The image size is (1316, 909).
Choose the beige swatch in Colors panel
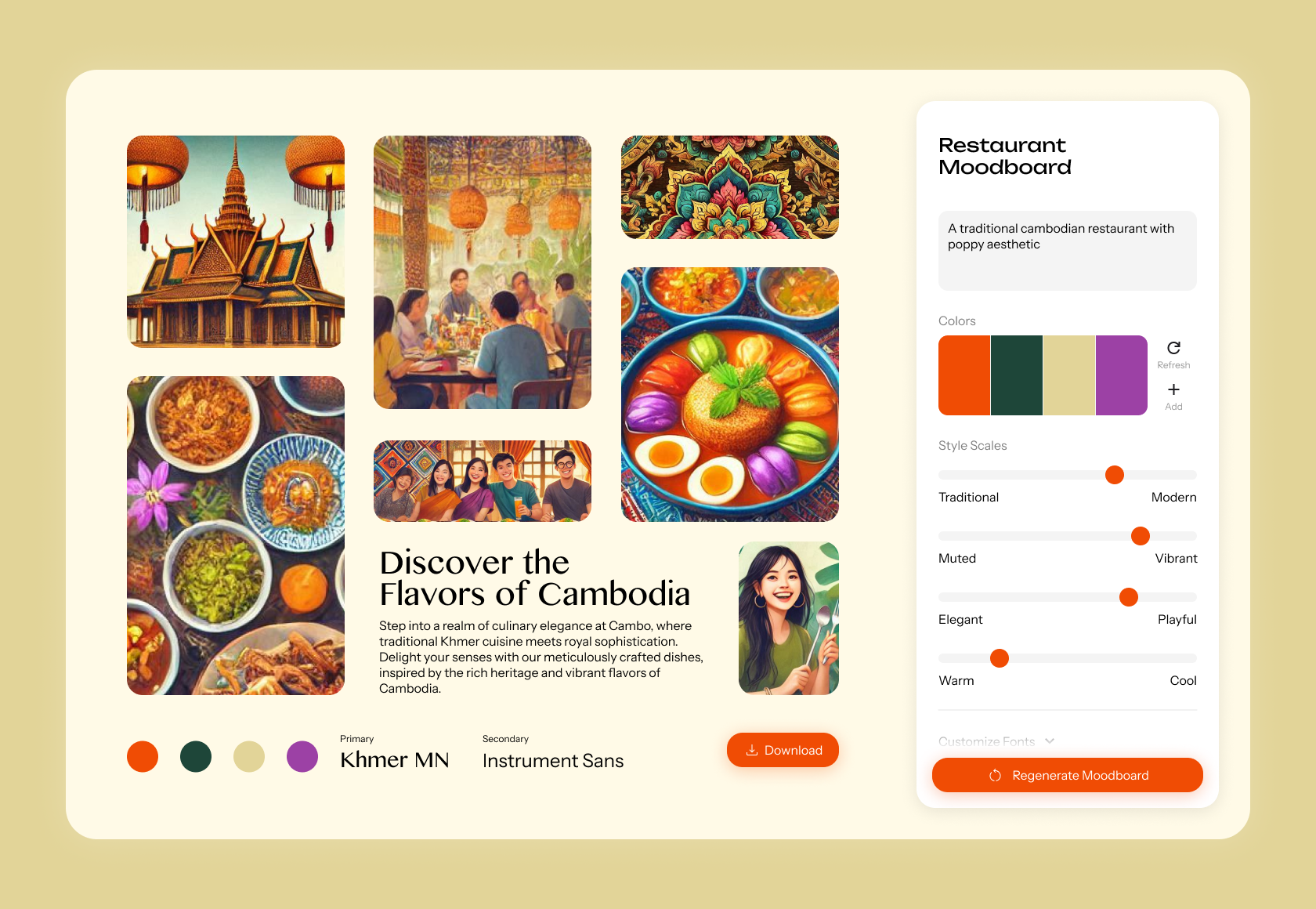[1069, 375]
